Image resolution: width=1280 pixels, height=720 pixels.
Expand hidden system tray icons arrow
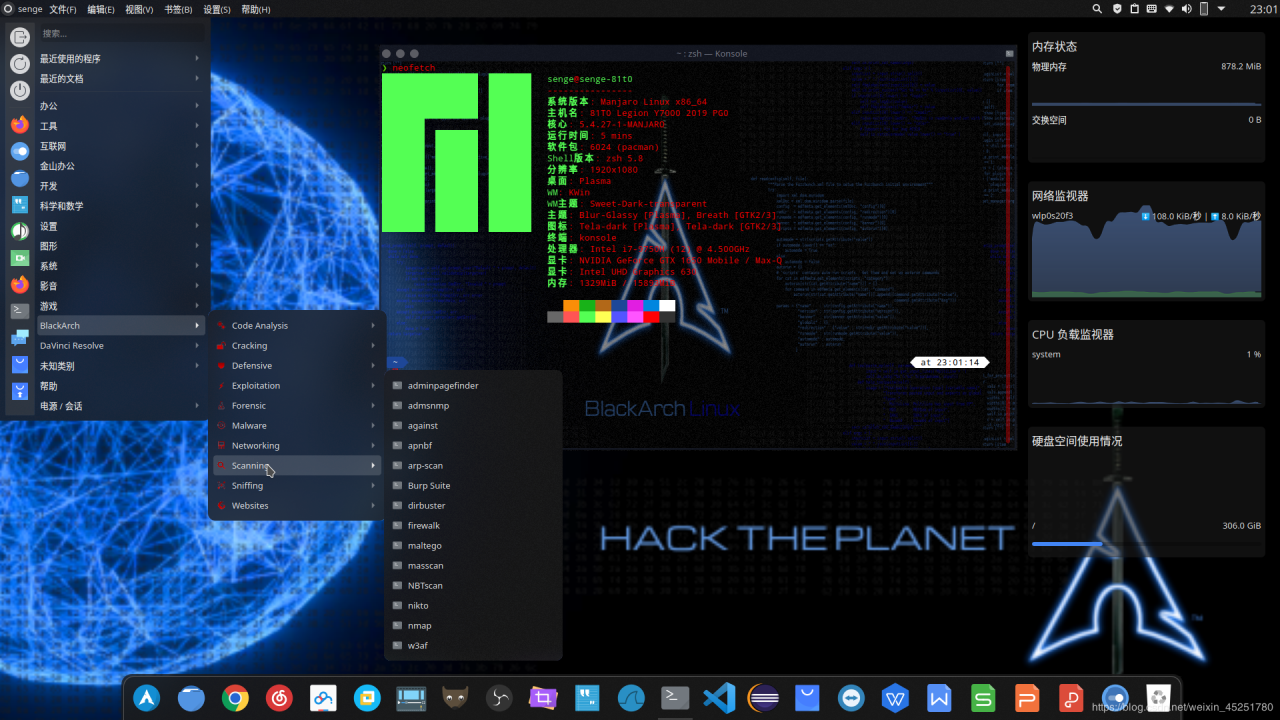1222,9
